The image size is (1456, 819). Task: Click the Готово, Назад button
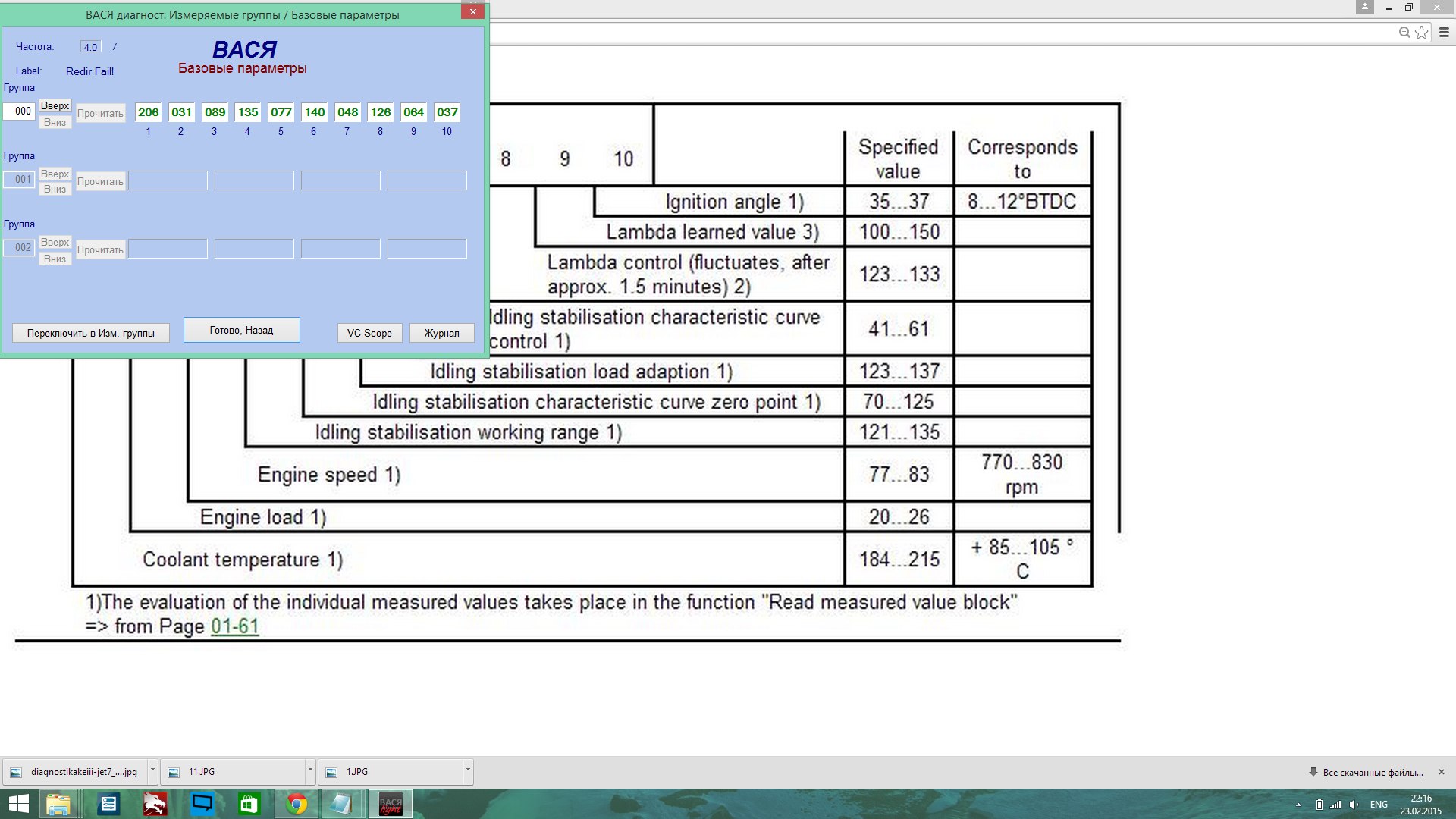[241, 330]
